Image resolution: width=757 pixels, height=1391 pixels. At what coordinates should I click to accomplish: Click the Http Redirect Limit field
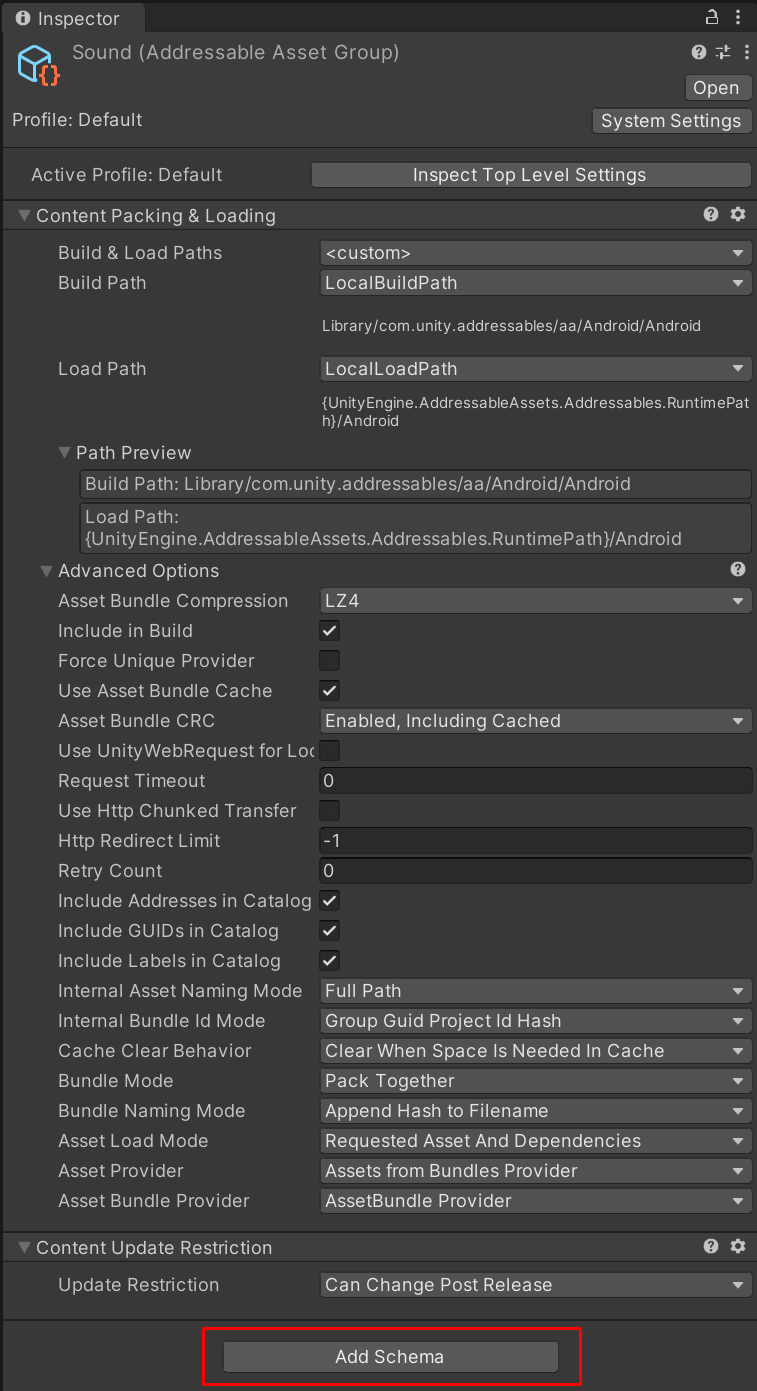click(x=535, y=841)
